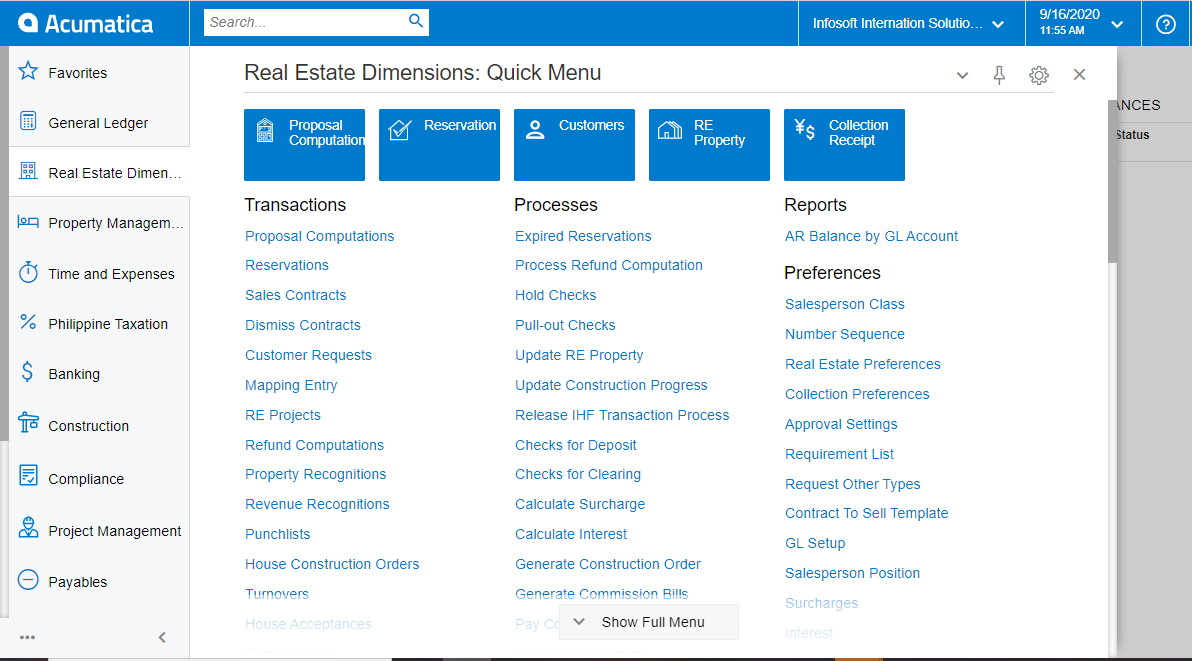1192x661 pixels.
Task: Open Real Estate Preferences link
Action: tap(863, 364)
